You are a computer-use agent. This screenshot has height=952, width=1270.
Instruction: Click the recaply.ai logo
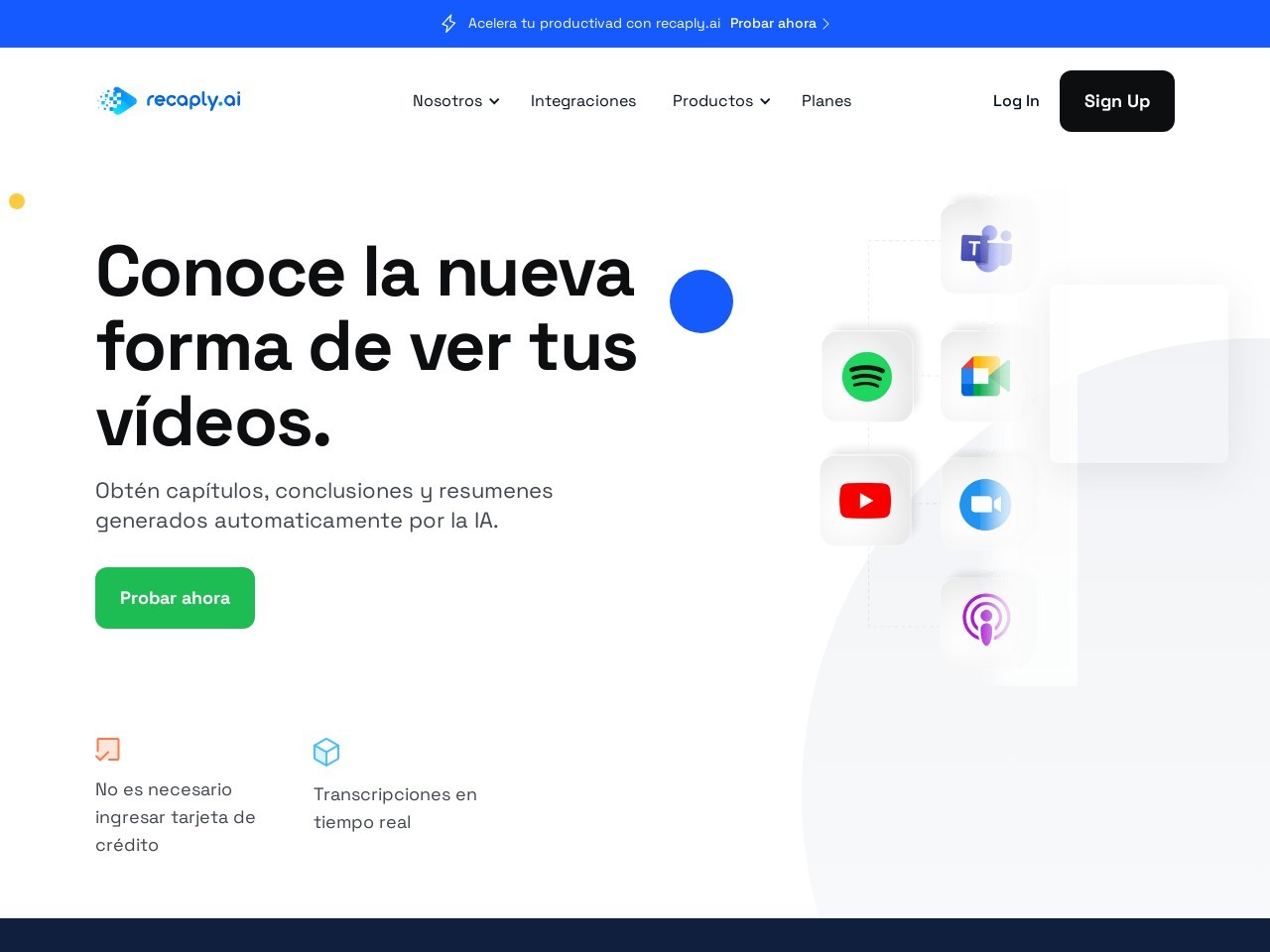(x=169, y=100)
